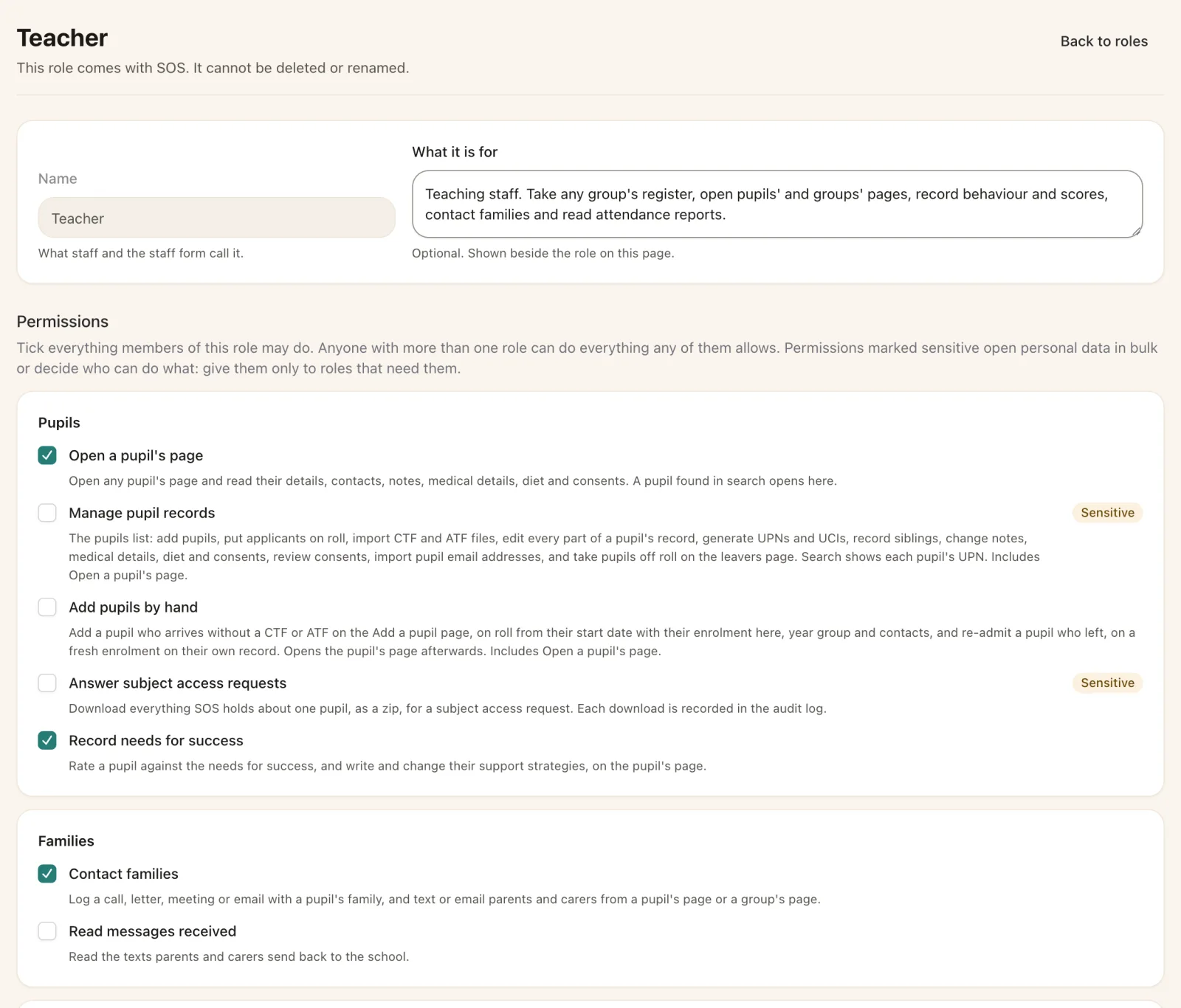This screenshot has height=1008, width=1181.
Task: Click the 'Tick everything members of this role' paragraph
Action: coord(588,358)
